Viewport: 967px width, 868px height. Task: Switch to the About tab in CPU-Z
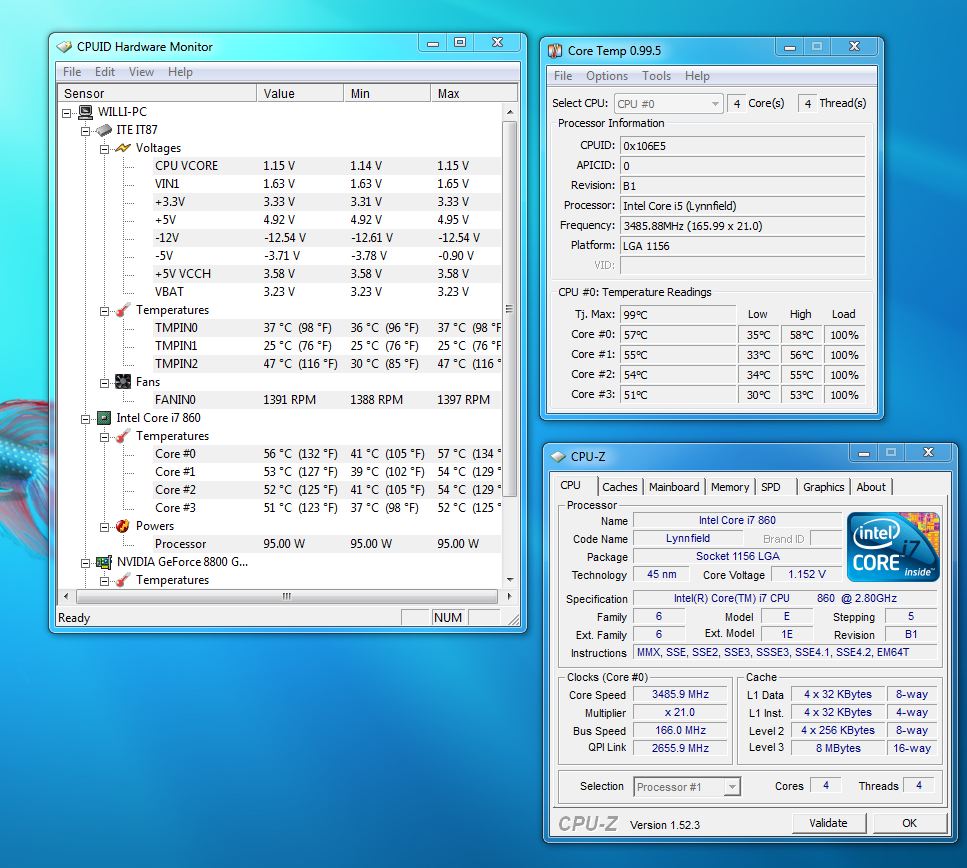[871, 487]
